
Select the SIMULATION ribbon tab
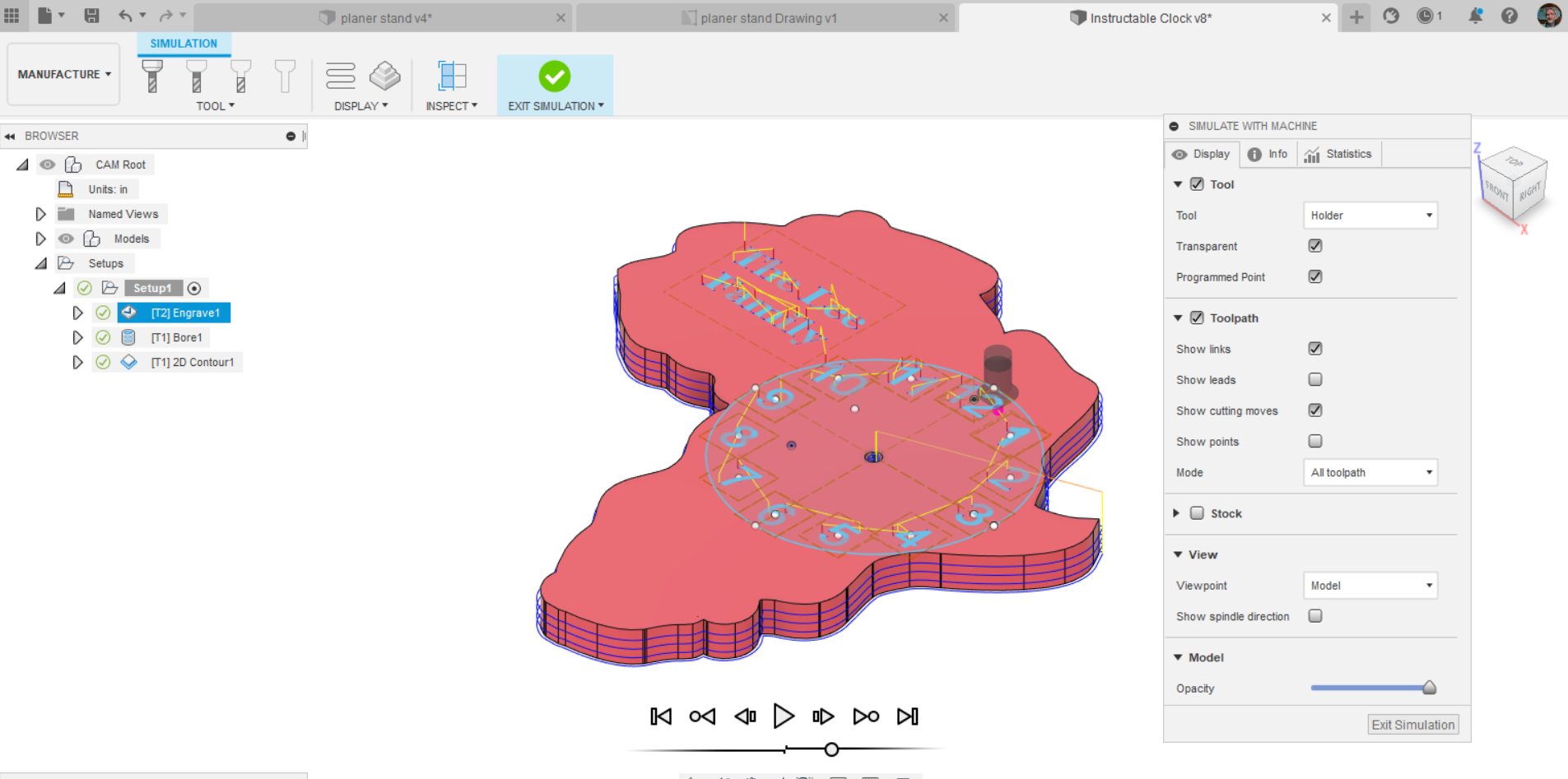coord(184,44)
